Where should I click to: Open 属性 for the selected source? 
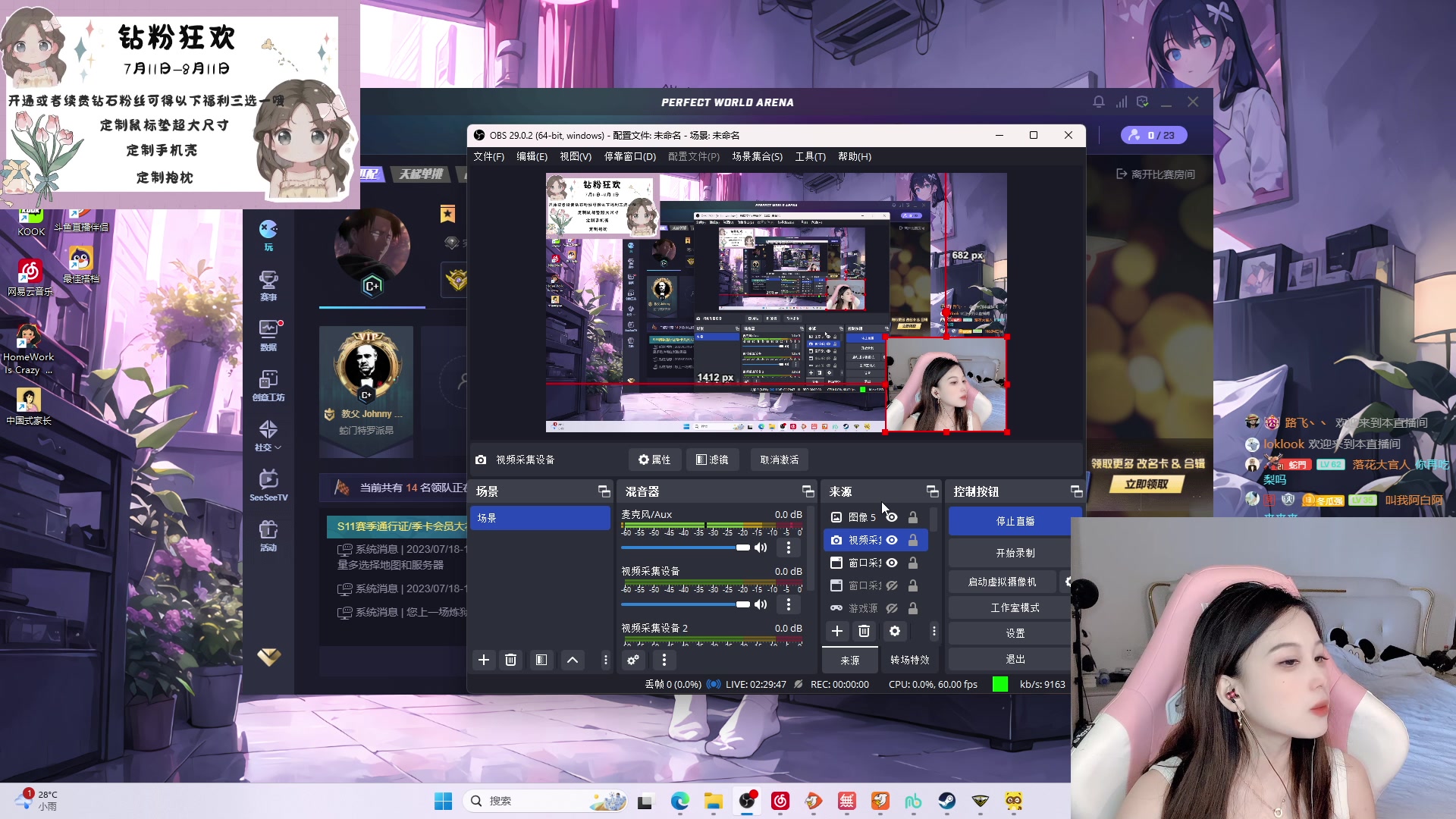(x=654, y=460)
